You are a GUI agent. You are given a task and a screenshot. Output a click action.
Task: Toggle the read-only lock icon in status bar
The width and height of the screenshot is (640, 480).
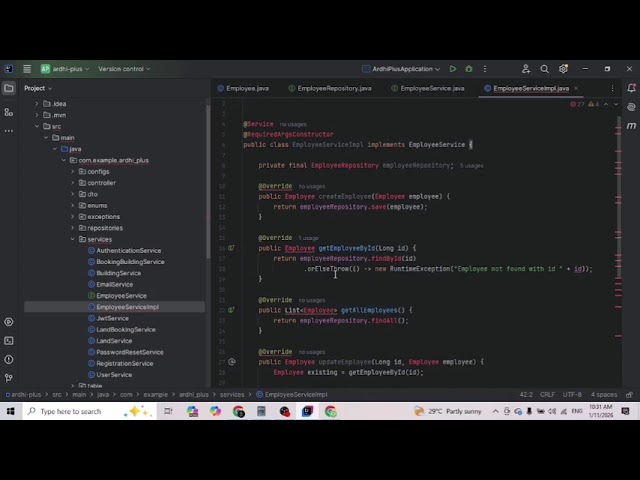coord(629,395)
